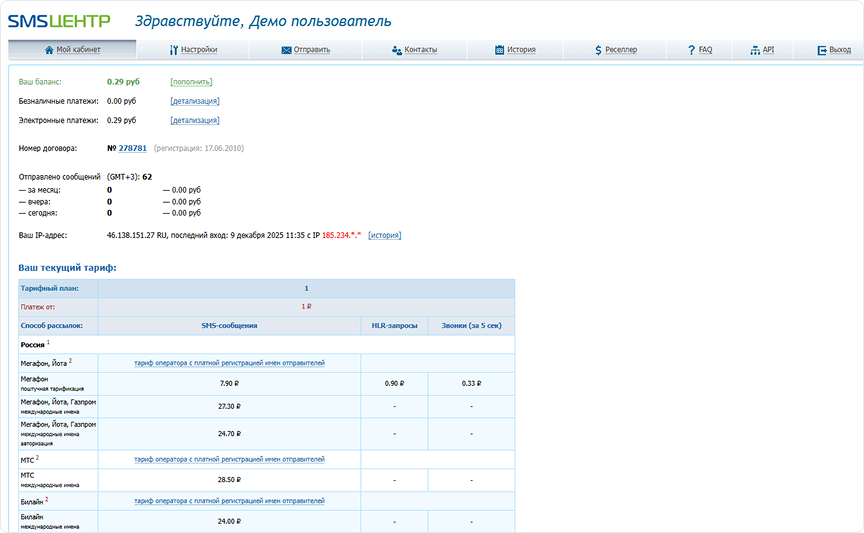Click the house icon in Мой кабинет tab
This screenshot has height=533, width=864.
pos(49,50)
